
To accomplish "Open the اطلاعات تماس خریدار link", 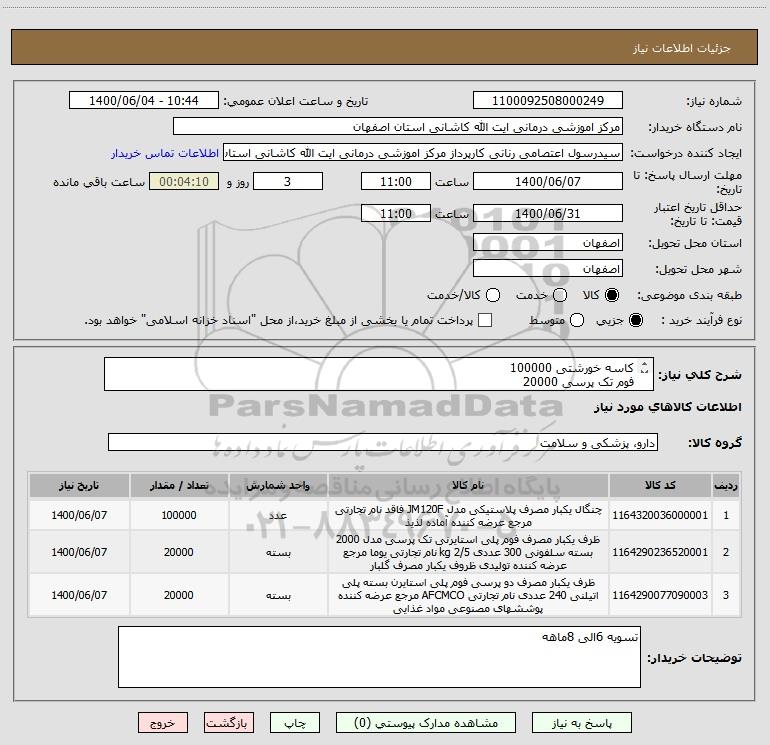I will pyautogui.click(x=165, y=153).
